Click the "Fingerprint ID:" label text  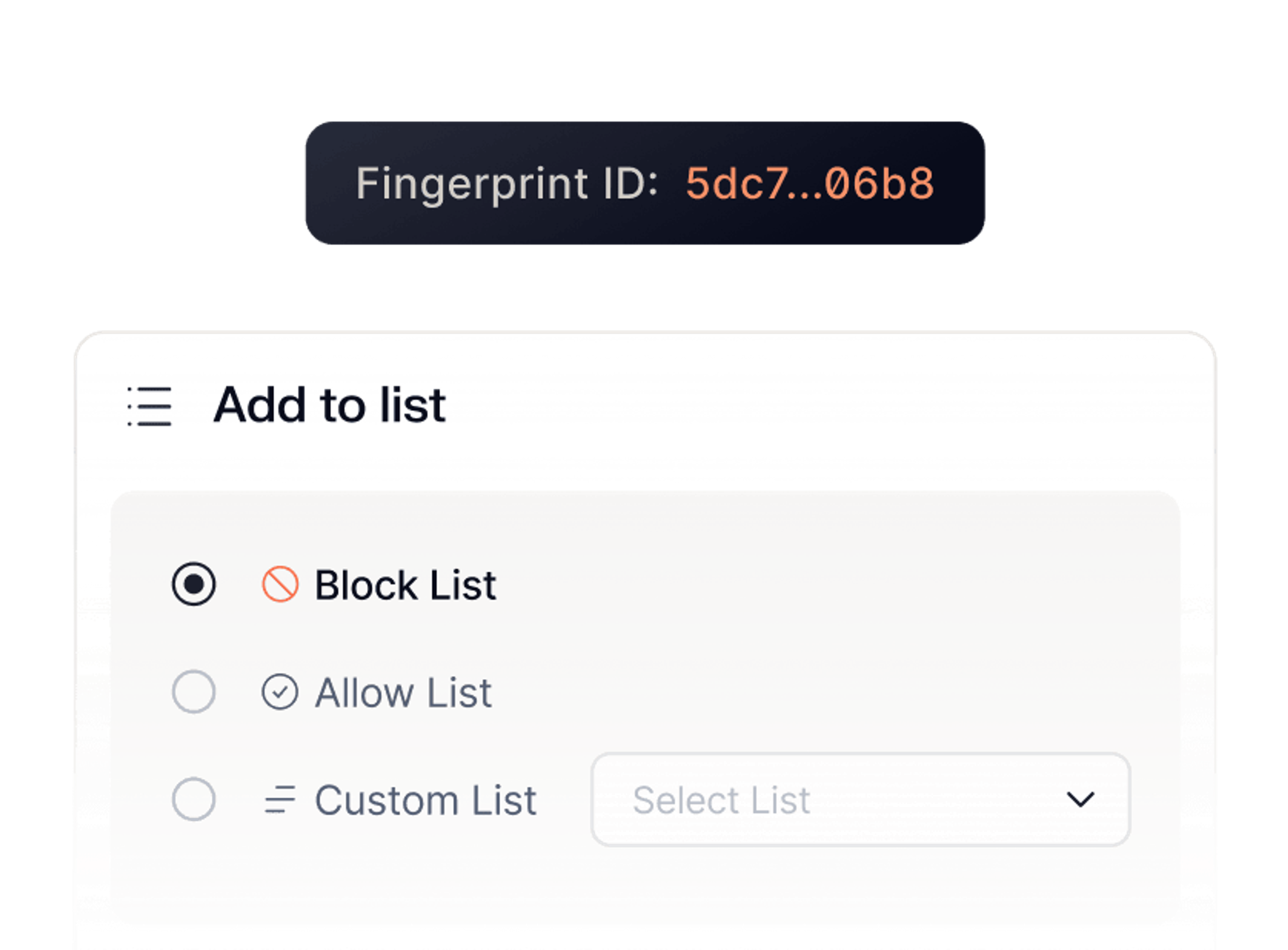506,184
